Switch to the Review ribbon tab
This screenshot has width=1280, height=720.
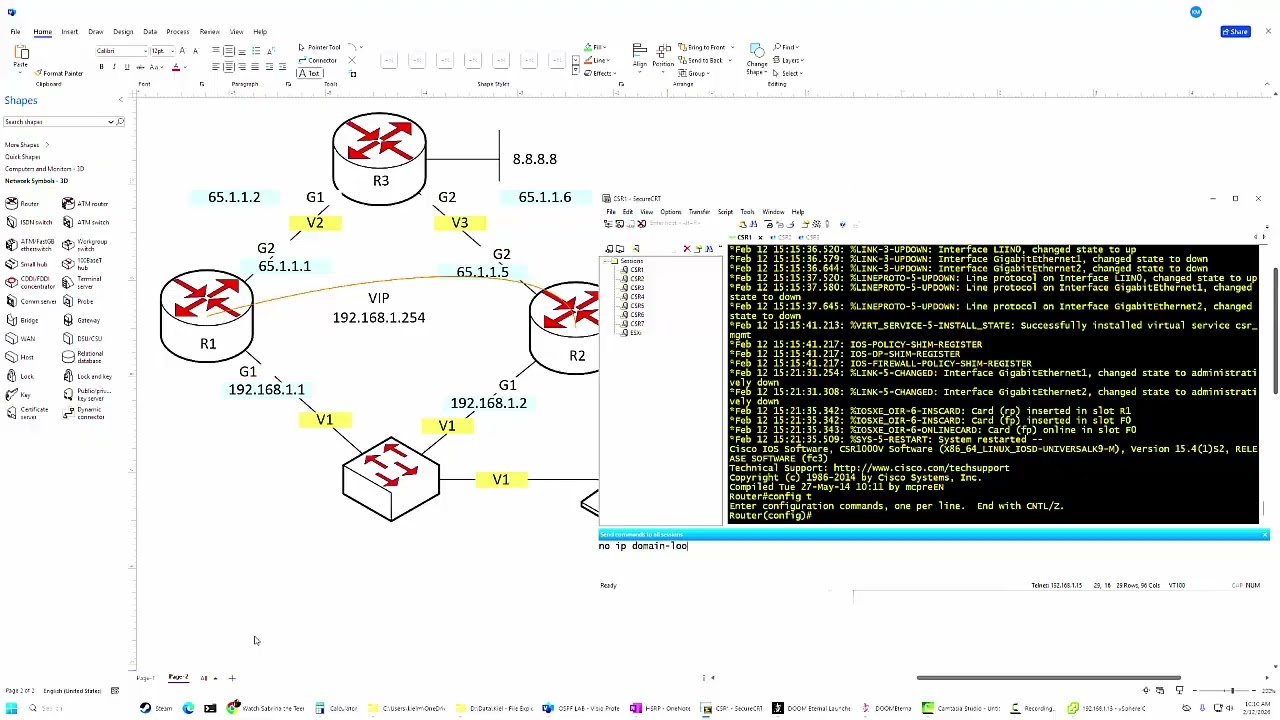(209, 32)
